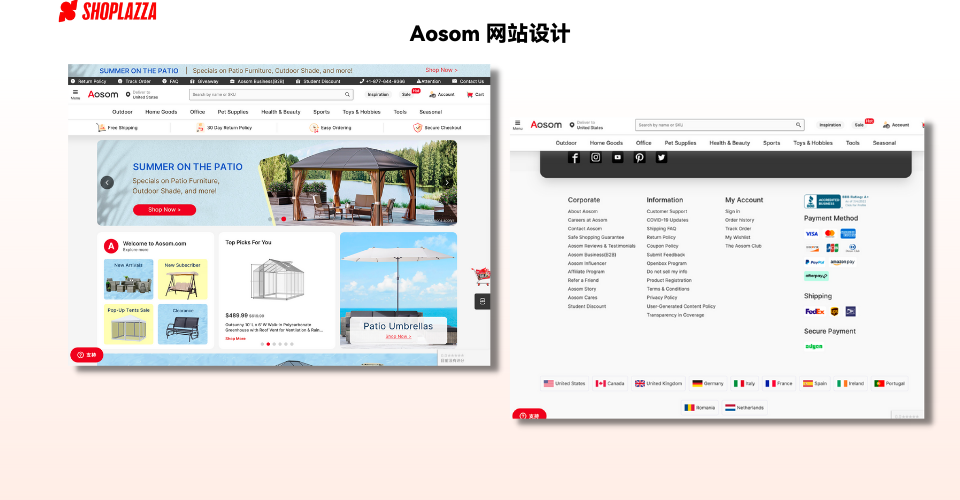The image size is (960, 500).
Task: Select Netherlands country button
Action: click(744, 408)
